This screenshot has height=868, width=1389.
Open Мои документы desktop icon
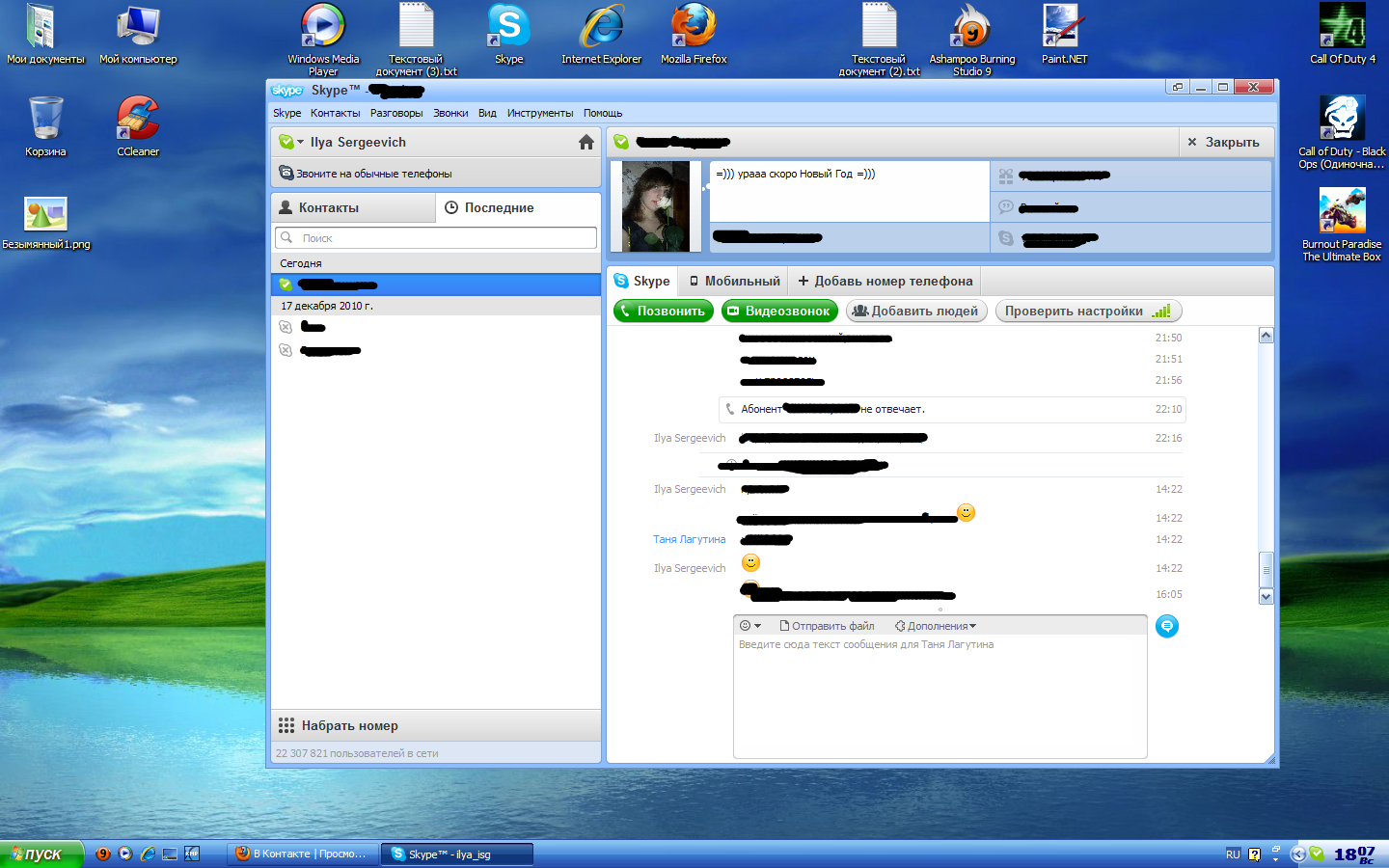pos(45,34)
